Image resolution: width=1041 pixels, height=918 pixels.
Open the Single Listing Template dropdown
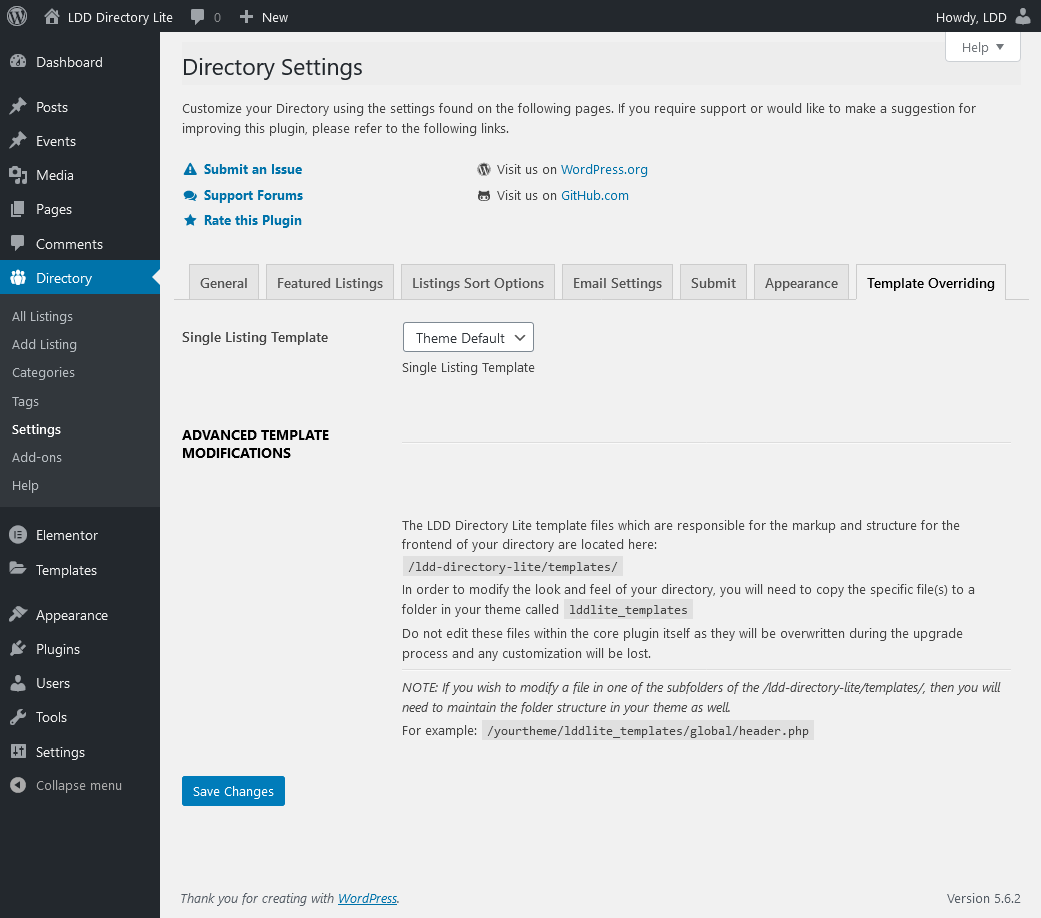click(x=467, y=337)
